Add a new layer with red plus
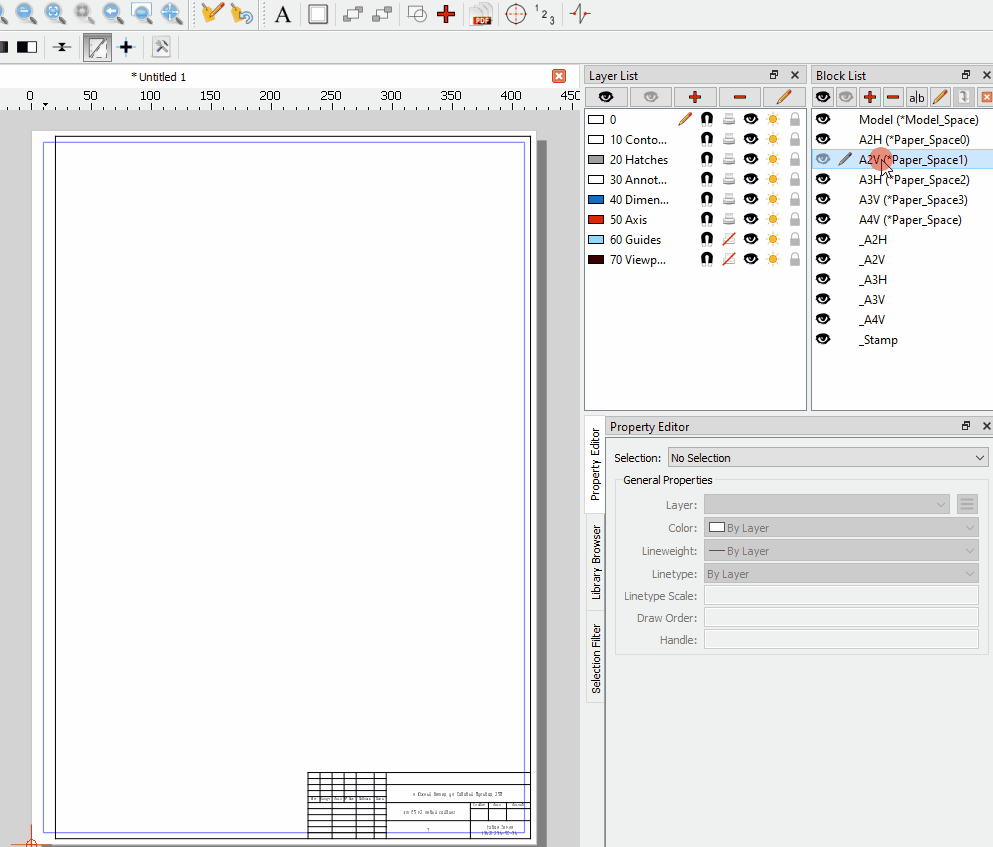The height and width of the screenshot is (847, 993). pyautogui.click(x=695, y=97)
